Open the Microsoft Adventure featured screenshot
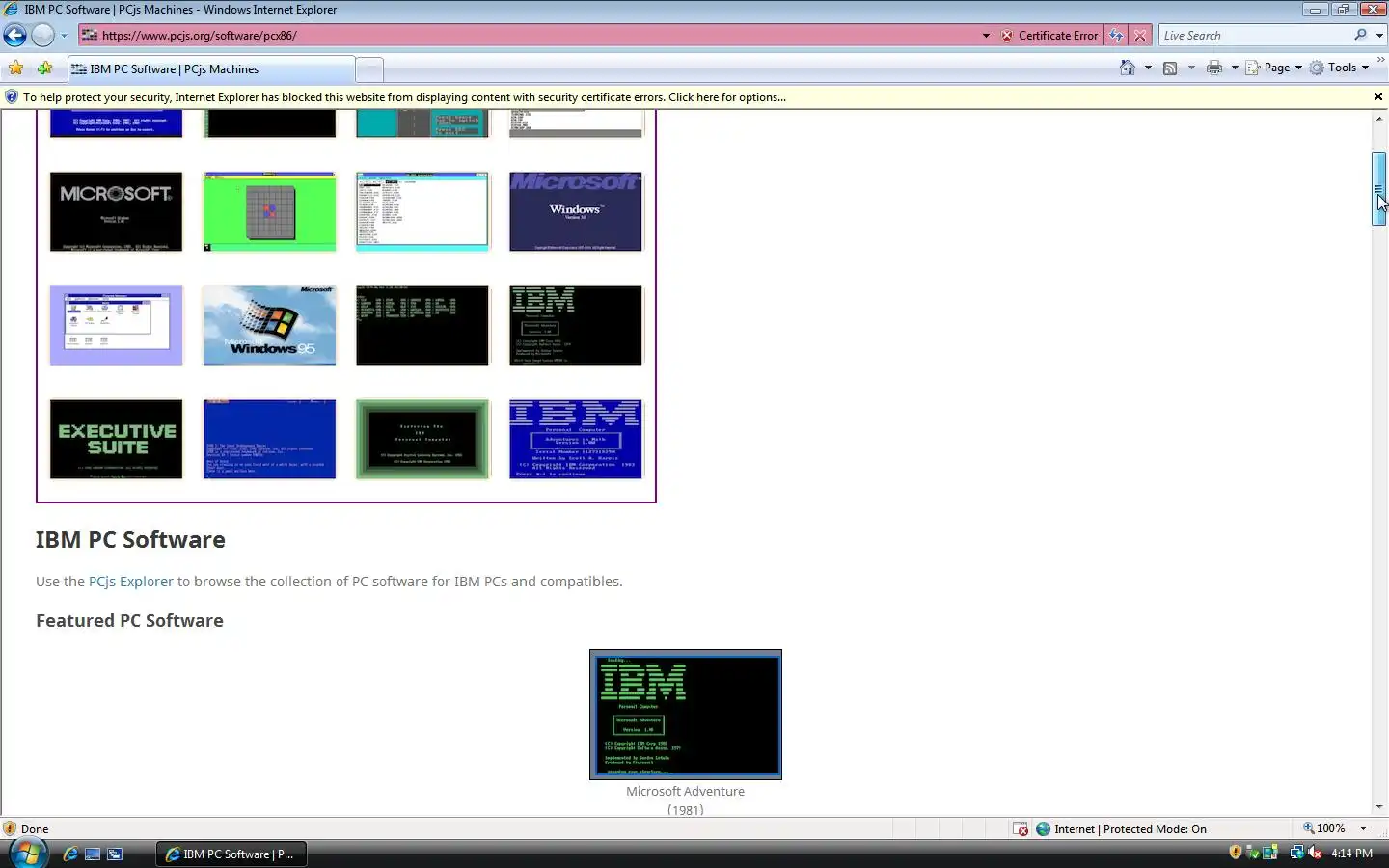The image size is (1389, 868). pyautogui.click(x=686, y=715)
